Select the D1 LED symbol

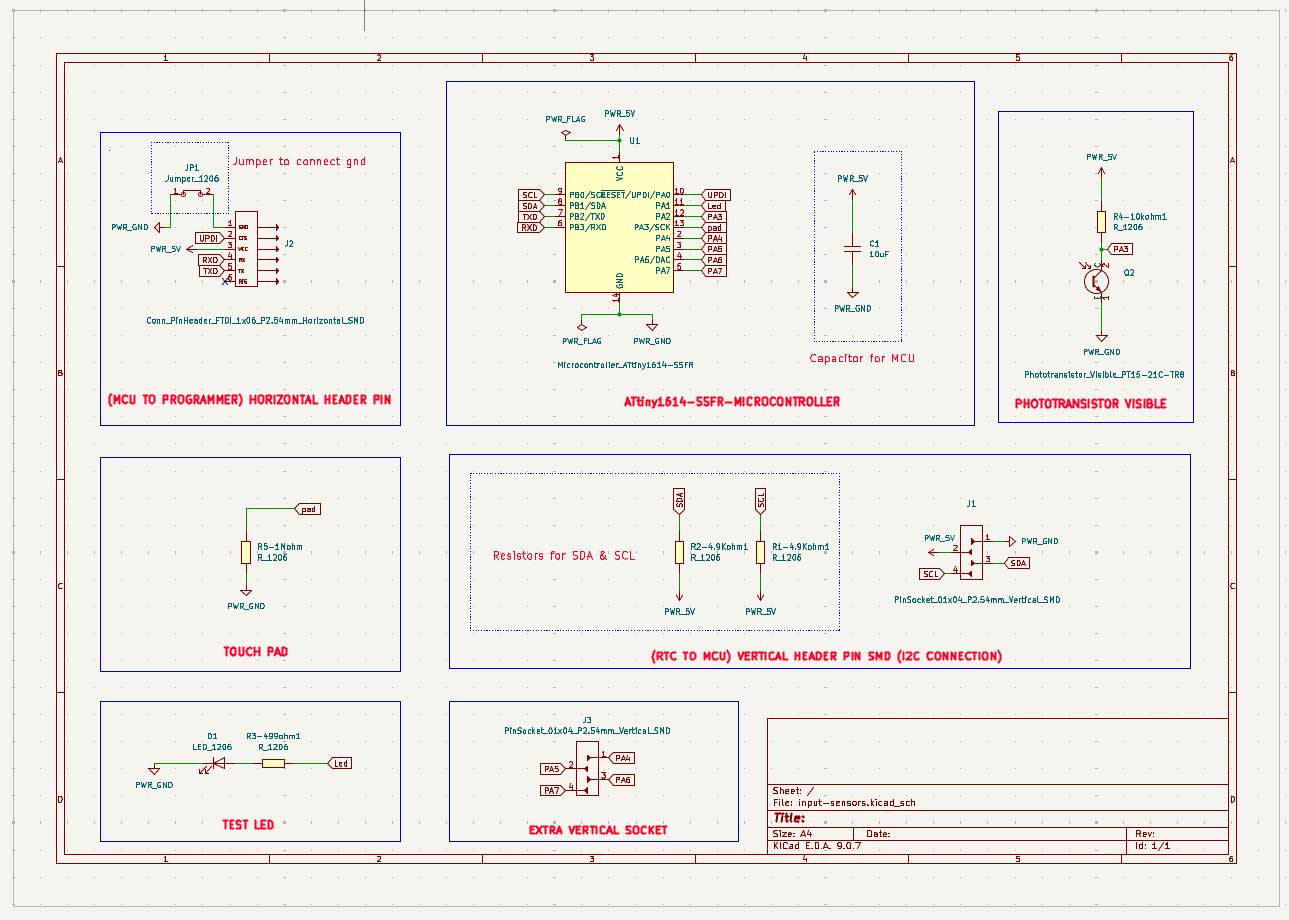217,764
